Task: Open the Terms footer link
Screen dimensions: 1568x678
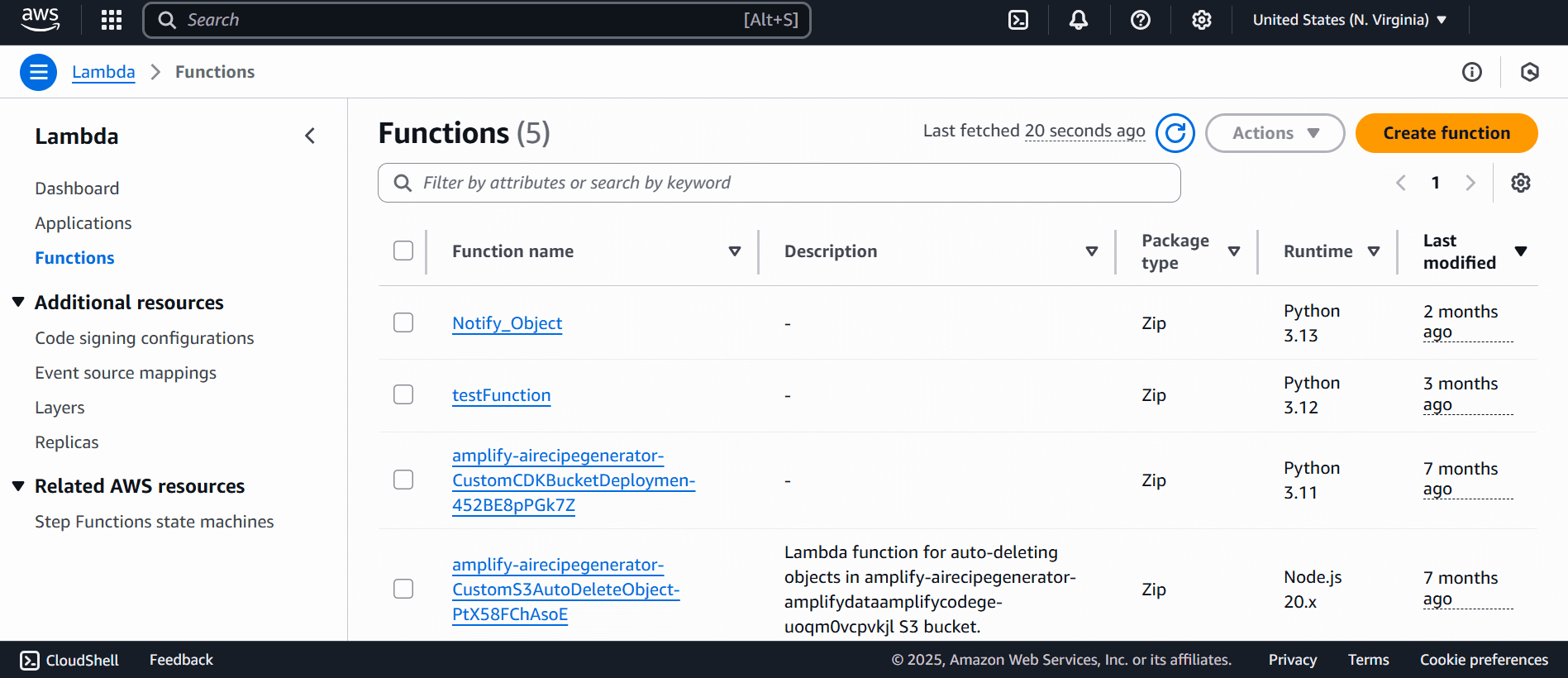Action: (x=1369, y=660)
